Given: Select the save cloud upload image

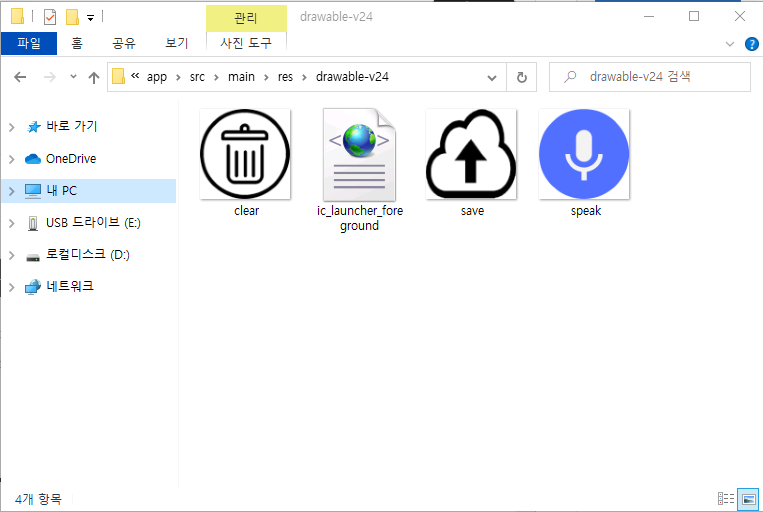Looking at the screenshot, I should click(471, 155).
